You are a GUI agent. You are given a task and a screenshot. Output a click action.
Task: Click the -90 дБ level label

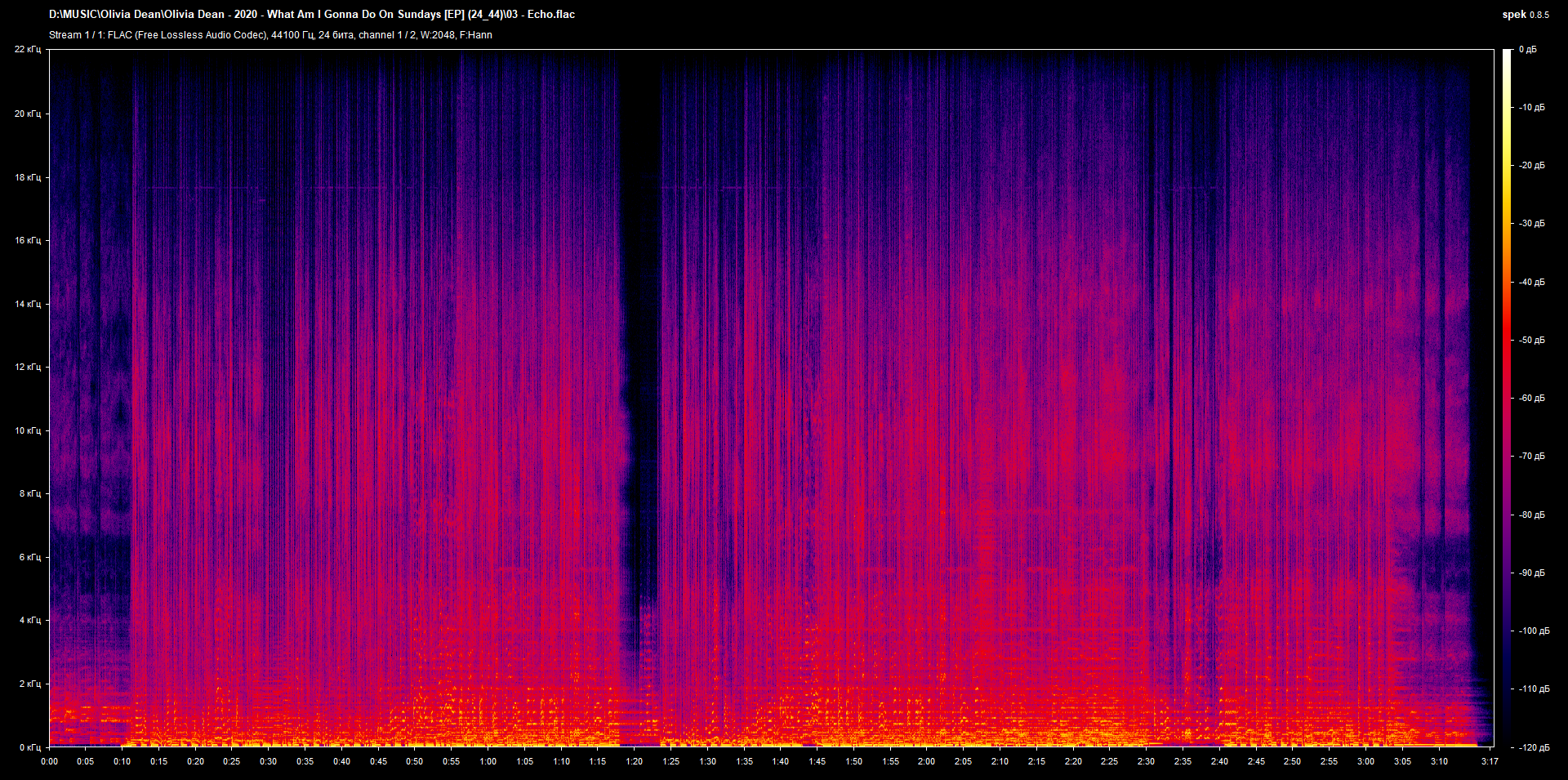pyautogui.click(x=1531, y=573)
